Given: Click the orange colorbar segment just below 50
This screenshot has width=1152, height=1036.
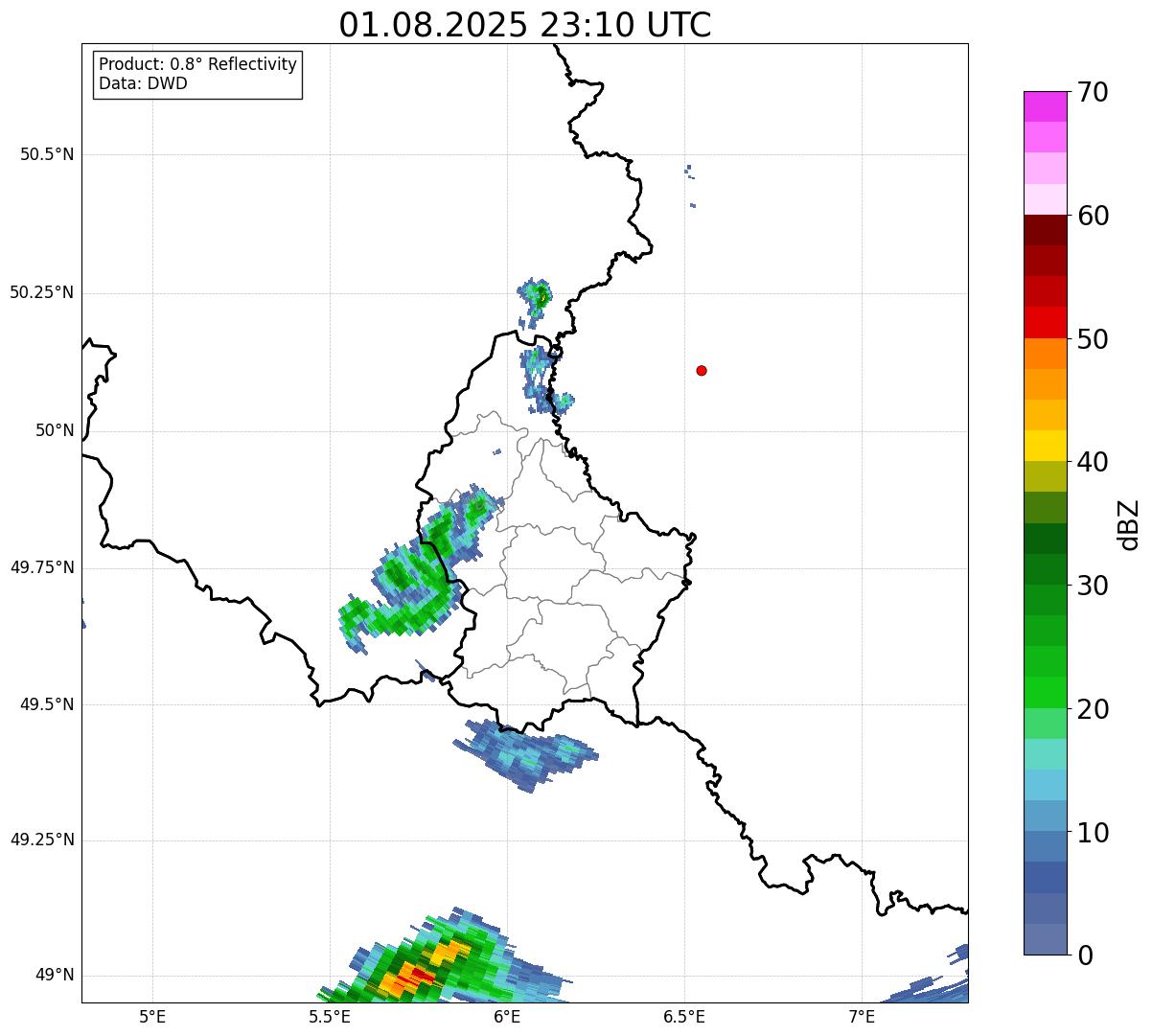Looking at the screenshot, I should 1045,354.
